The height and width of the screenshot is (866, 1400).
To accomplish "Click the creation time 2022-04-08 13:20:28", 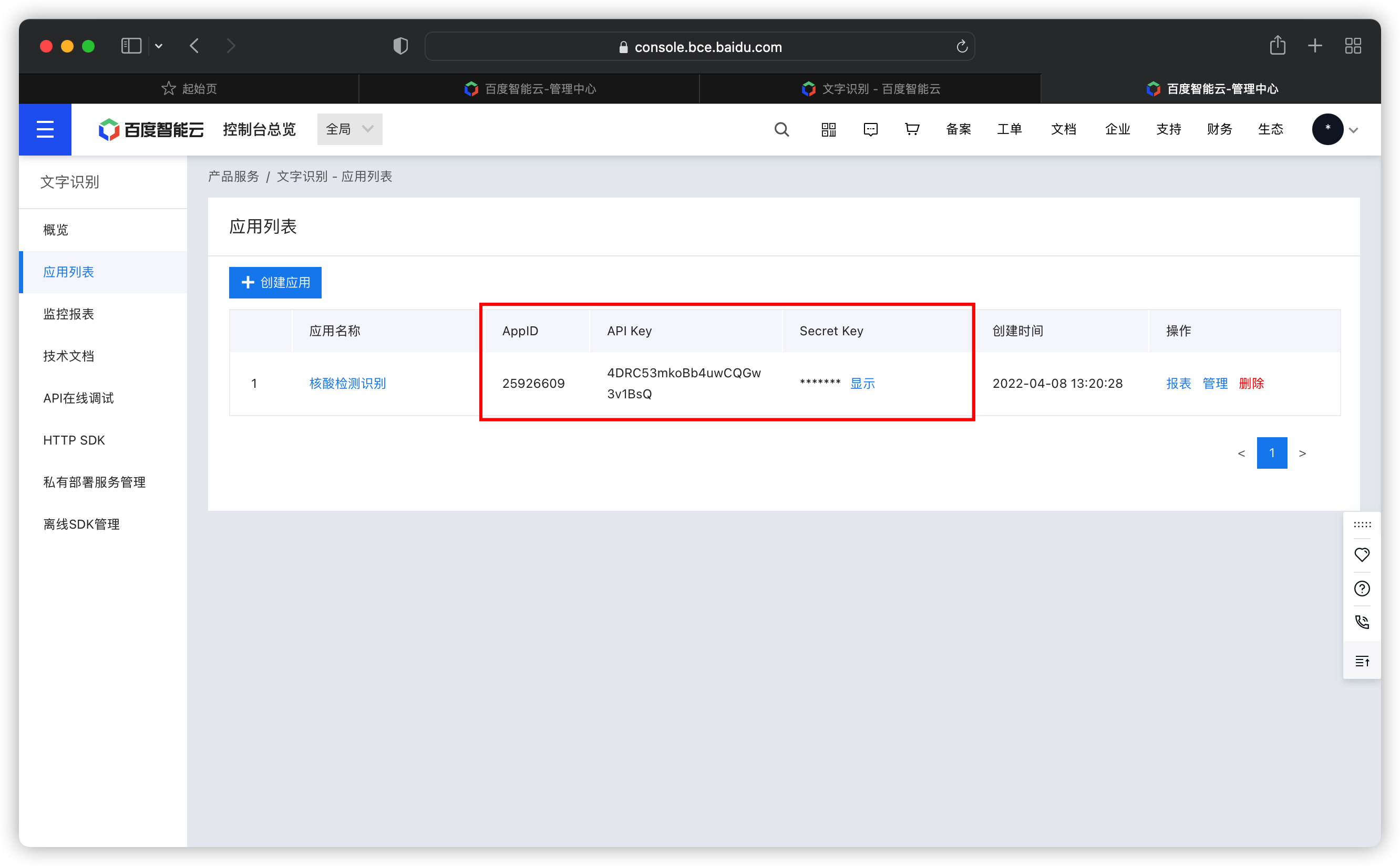I will [1057, 383].
